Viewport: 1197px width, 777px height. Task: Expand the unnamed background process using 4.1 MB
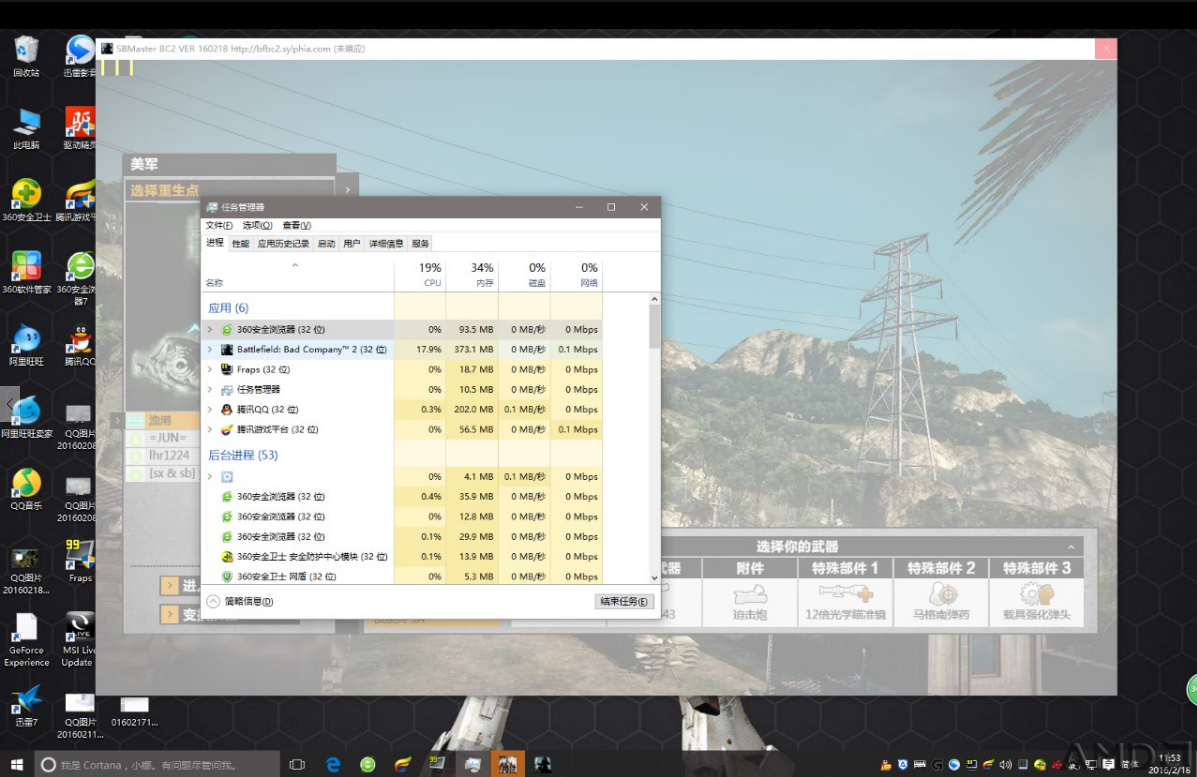tap(210, 476)
